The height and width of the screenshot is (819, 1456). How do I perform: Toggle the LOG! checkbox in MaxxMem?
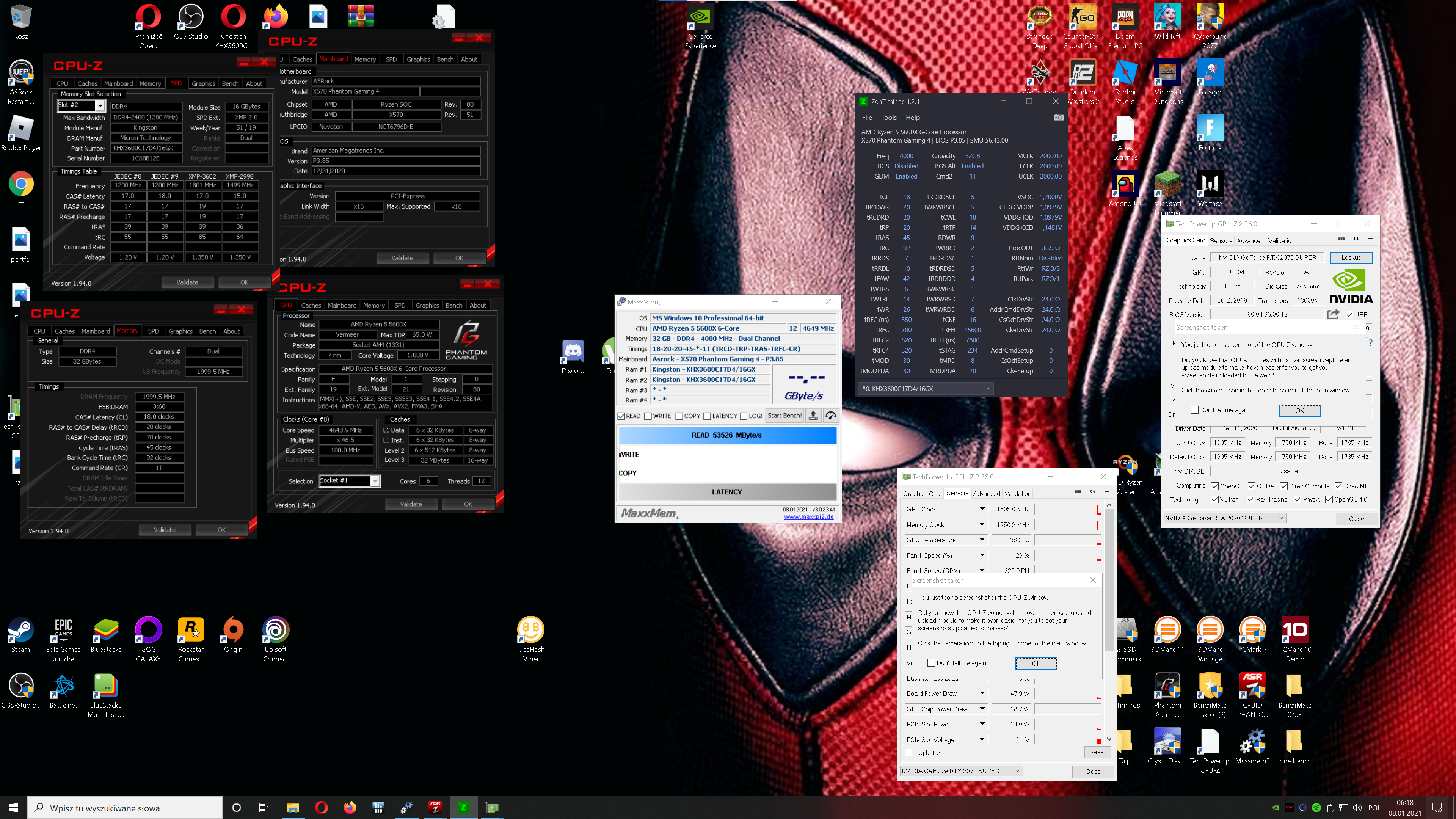(744, 416)
